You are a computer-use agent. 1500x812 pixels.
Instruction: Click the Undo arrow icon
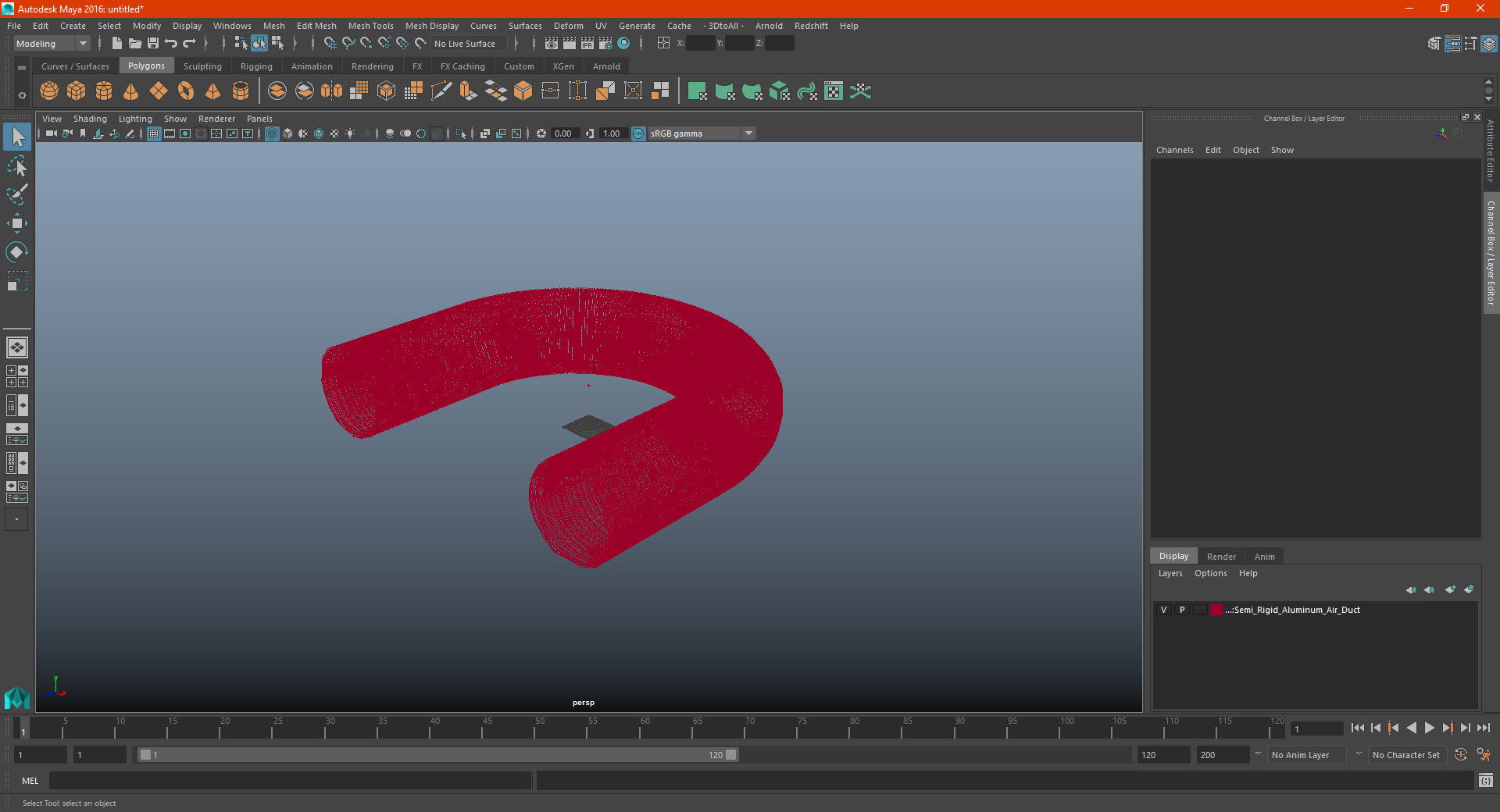pyautogui.click(x=171, y=44)
